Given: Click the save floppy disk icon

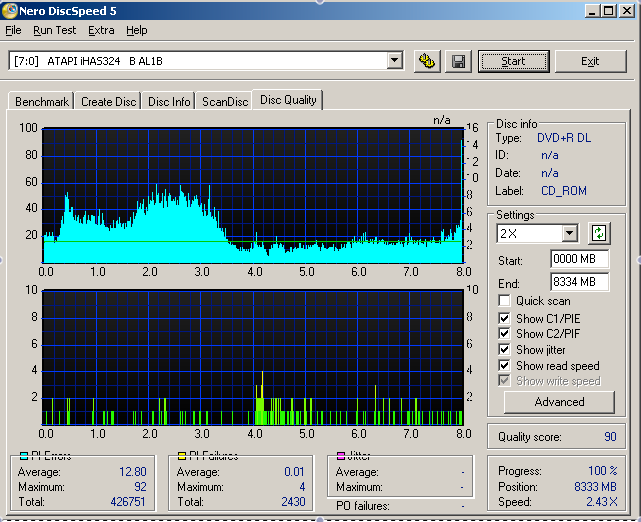Looking at the screenshot, I should click(x=458, y=61).
